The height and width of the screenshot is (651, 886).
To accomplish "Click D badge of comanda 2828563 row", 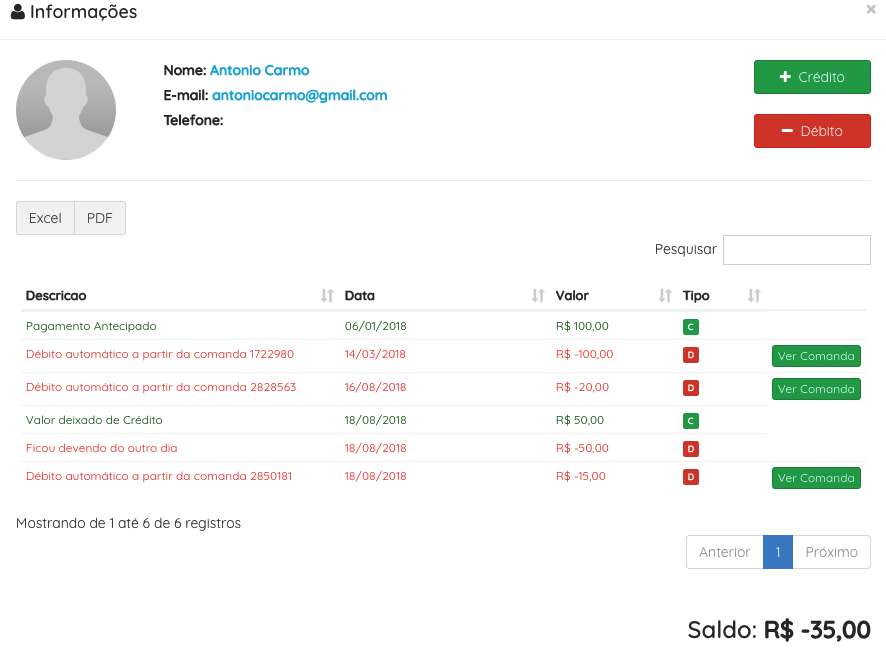I will [690, 388].
